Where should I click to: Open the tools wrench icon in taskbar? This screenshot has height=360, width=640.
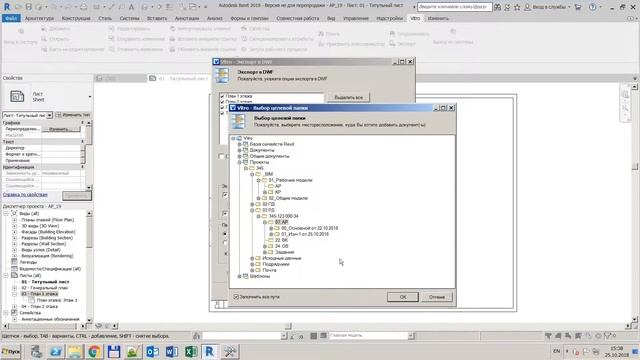[230, 351]
